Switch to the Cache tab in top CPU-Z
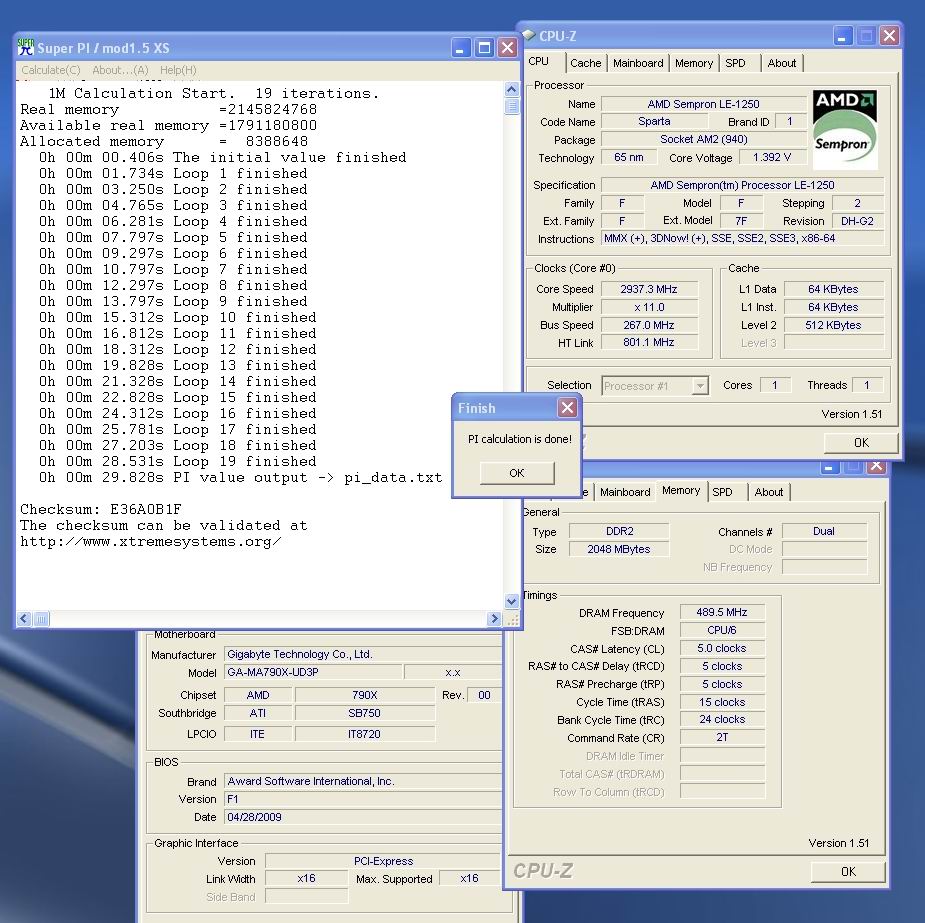 click(585, 63)
